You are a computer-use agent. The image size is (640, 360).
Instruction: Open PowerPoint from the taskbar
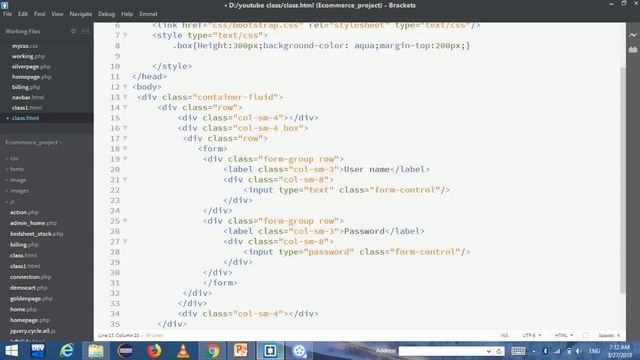(241, 351)
